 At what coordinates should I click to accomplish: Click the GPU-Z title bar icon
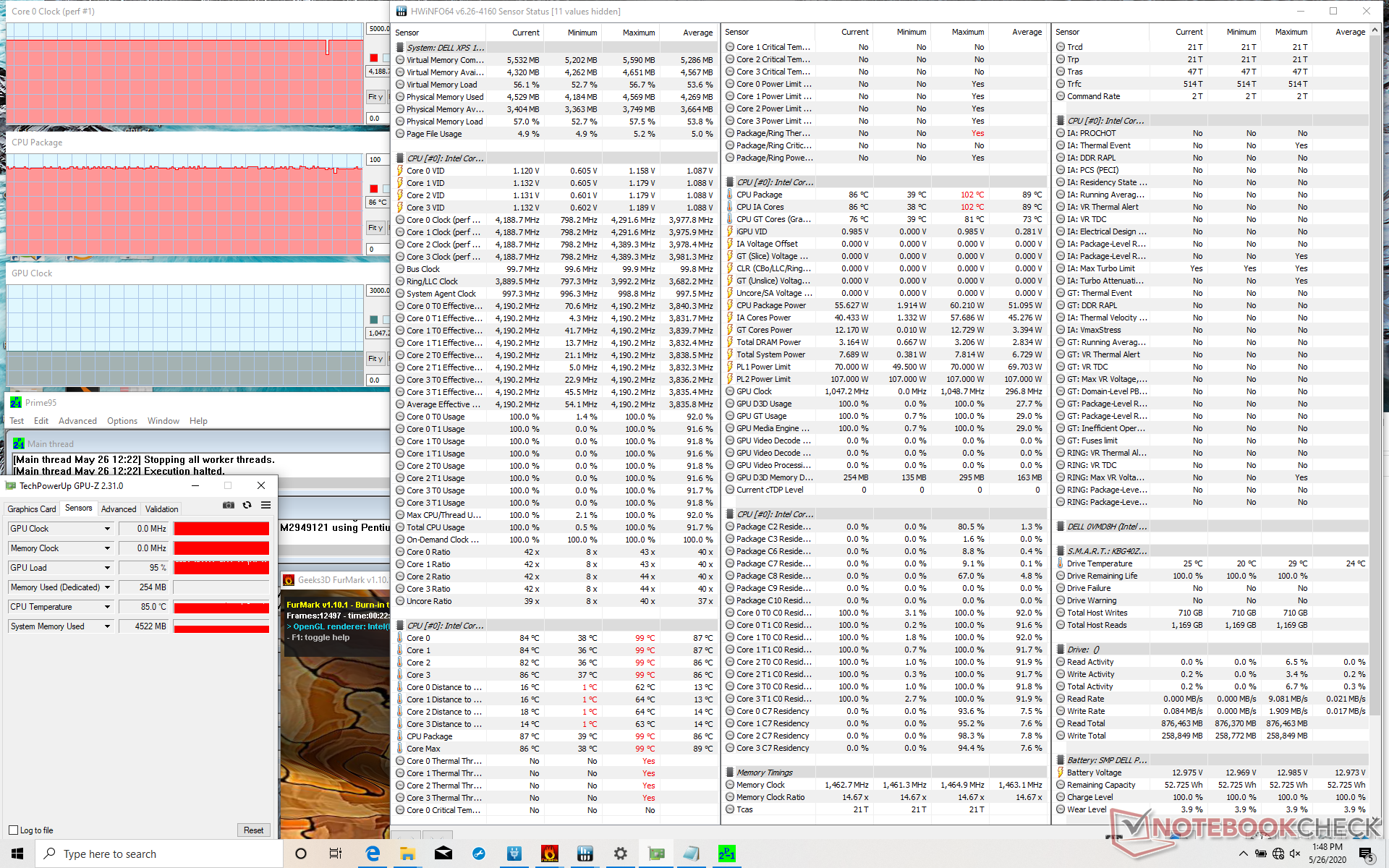point(11,485)
